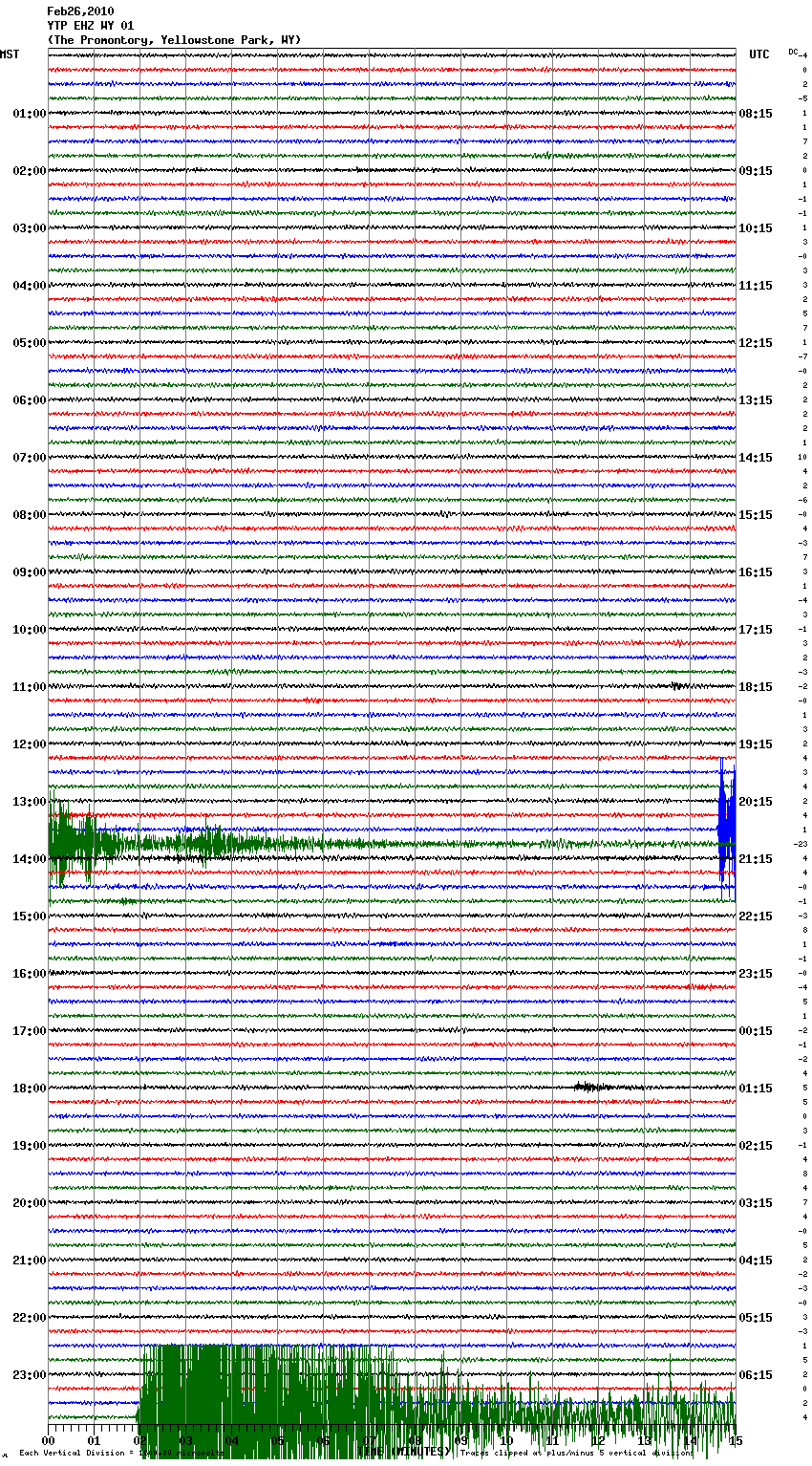This screenshot has width=812, height=1466.
Task: Click the 09:15 UTC time label
Action: coord(756,171)
